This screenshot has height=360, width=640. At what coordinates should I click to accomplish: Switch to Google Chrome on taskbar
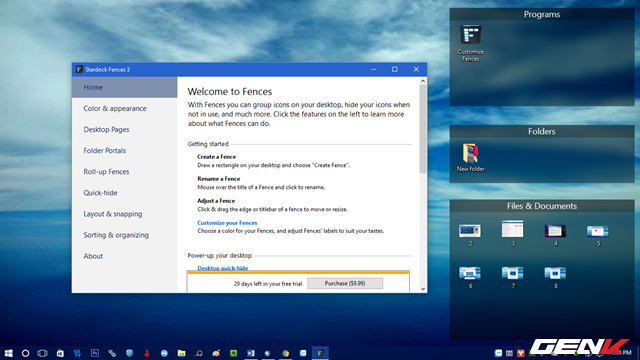click(x=285, y=353)
